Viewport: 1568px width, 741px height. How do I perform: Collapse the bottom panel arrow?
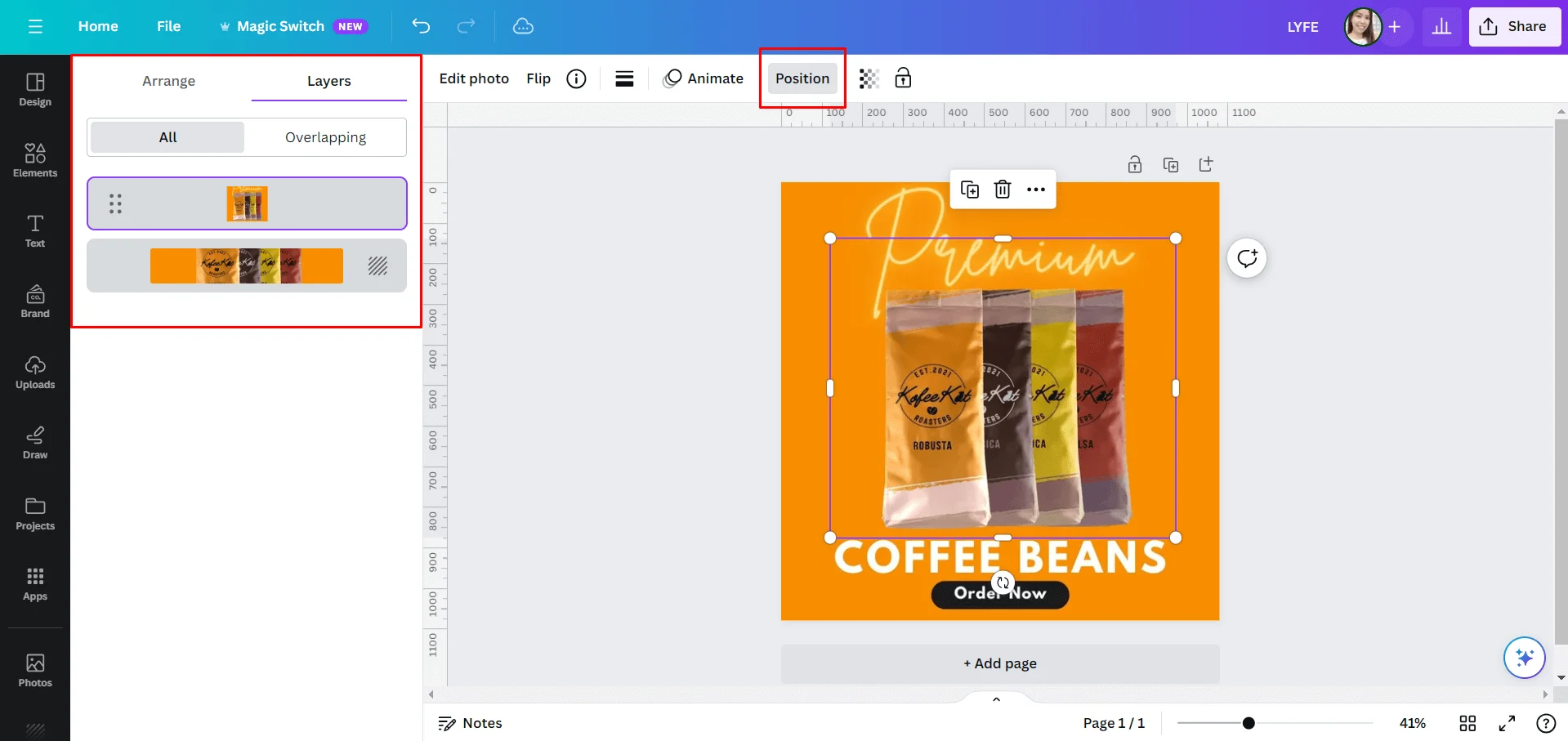point(995,699)
